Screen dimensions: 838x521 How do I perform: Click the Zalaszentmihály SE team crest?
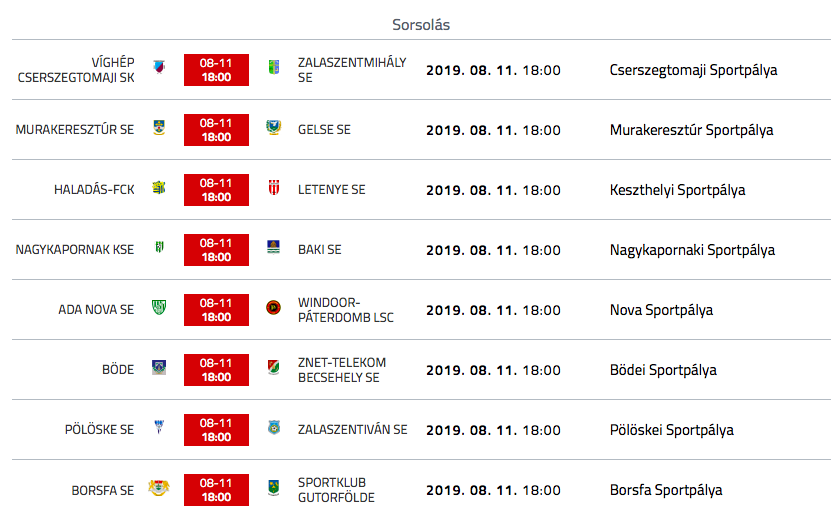click(274, 67)
